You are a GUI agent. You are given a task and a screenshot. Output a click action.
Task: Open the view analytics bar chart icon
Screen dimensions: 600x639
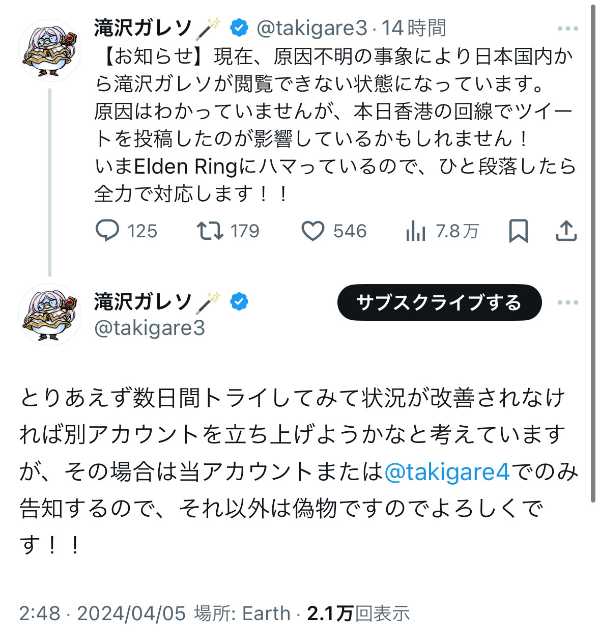(x=416, y=231)
